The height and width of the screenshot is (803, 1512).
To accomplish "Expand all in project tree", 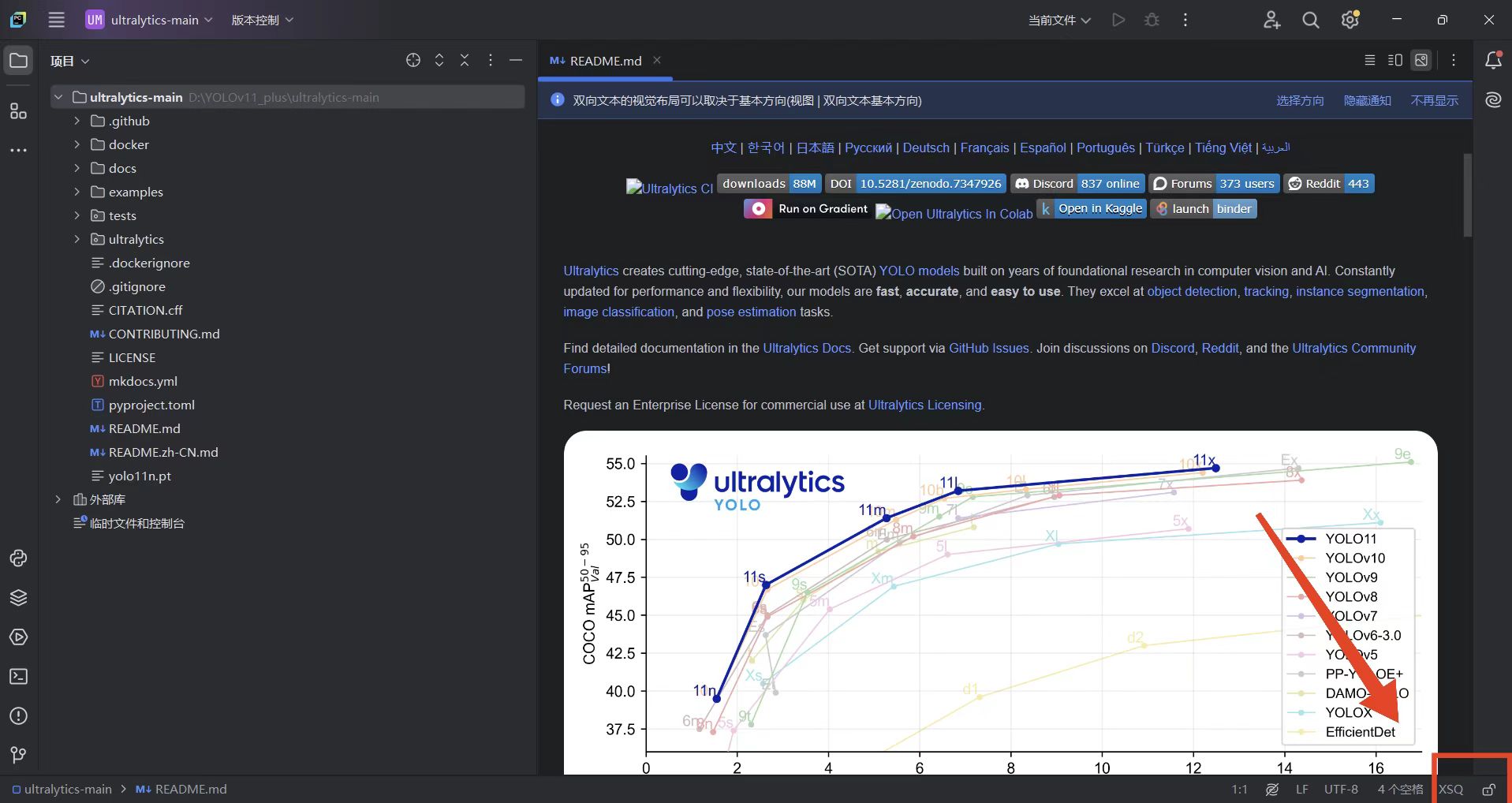I will [439, 61].
